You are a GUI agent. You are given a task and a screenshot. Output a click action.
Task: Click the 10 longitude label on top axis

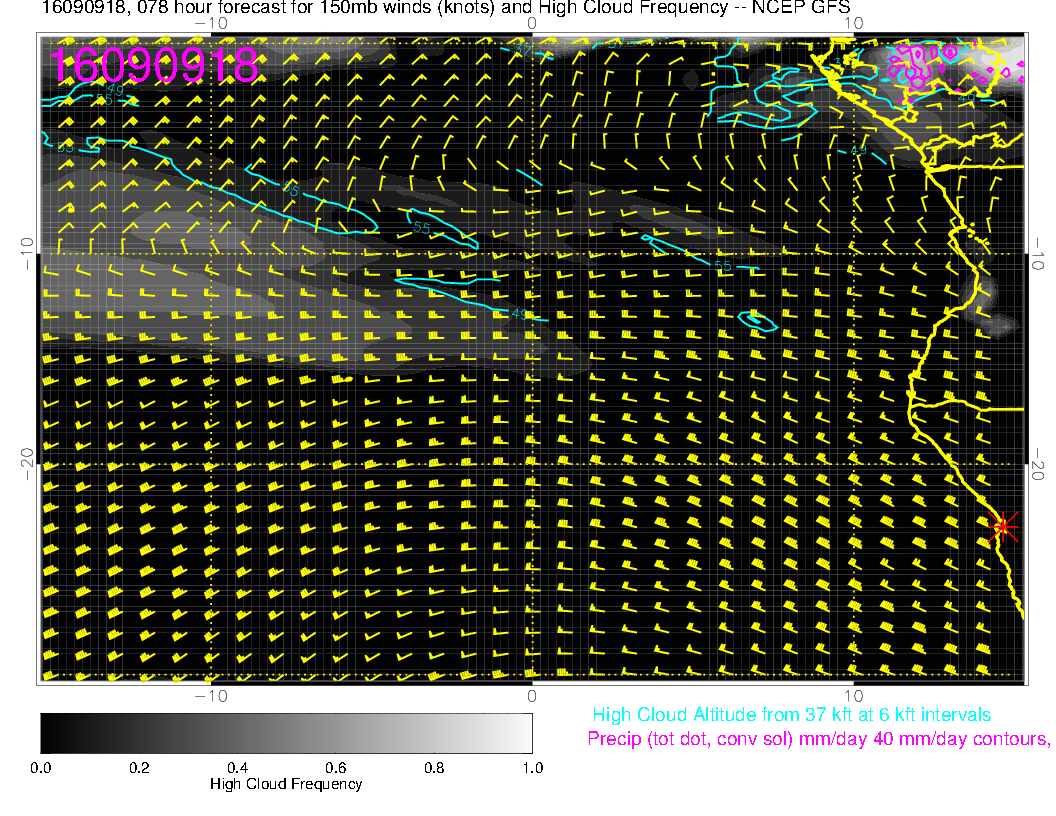(x=853, y=22)
